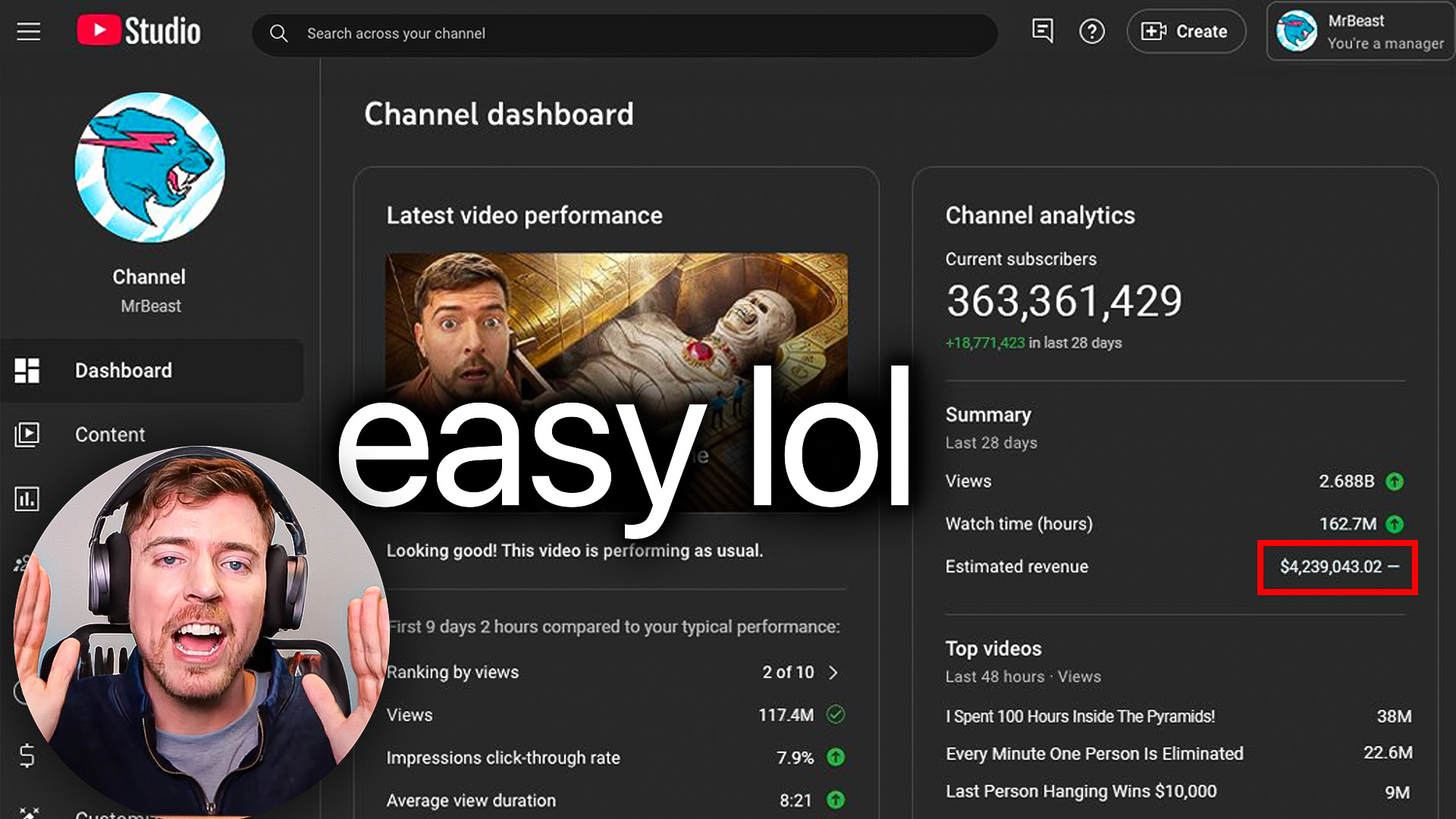1456x819 pixels.
Task: Open Last Person Hanging Wins $10,000
Action: click(1081, 792)
